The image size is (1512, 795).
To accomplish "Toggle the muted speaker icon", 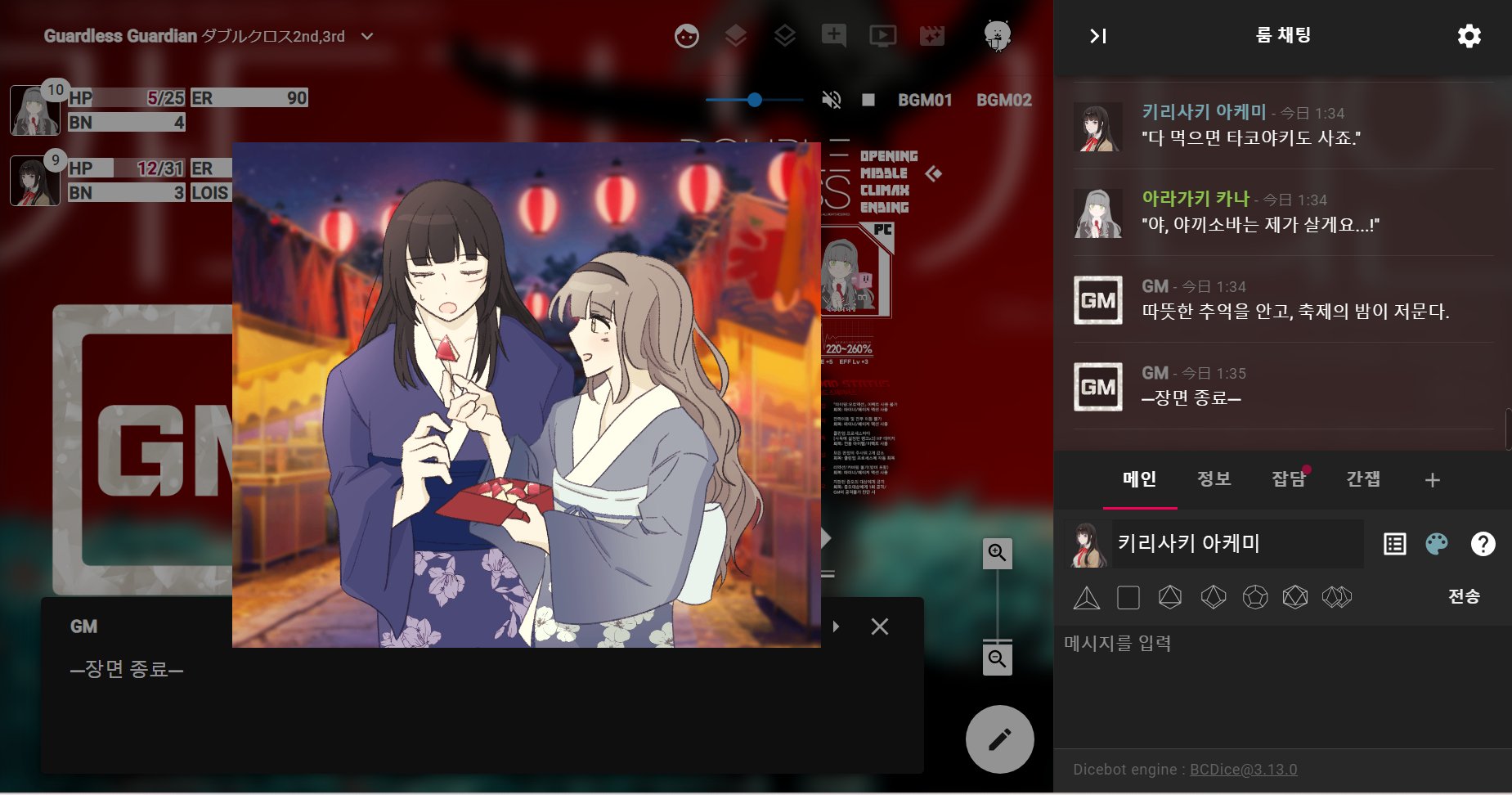I will pos(832,100).
